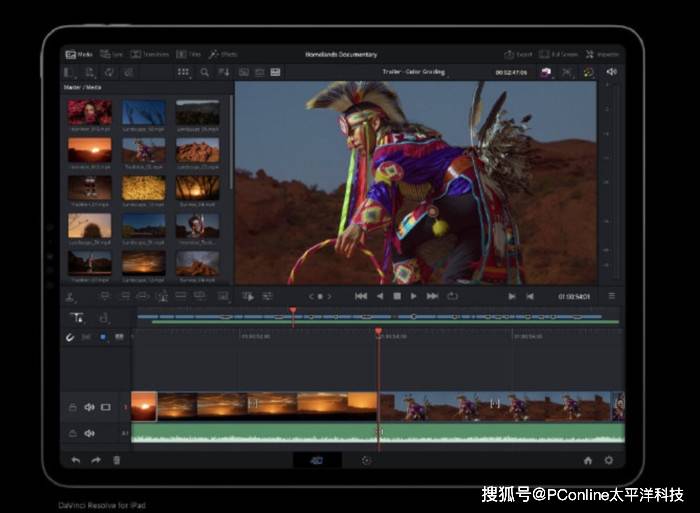Viewport: 700px width, 513px height.
Task: Expand the media pool grid view options
Action: coord(184,73)
